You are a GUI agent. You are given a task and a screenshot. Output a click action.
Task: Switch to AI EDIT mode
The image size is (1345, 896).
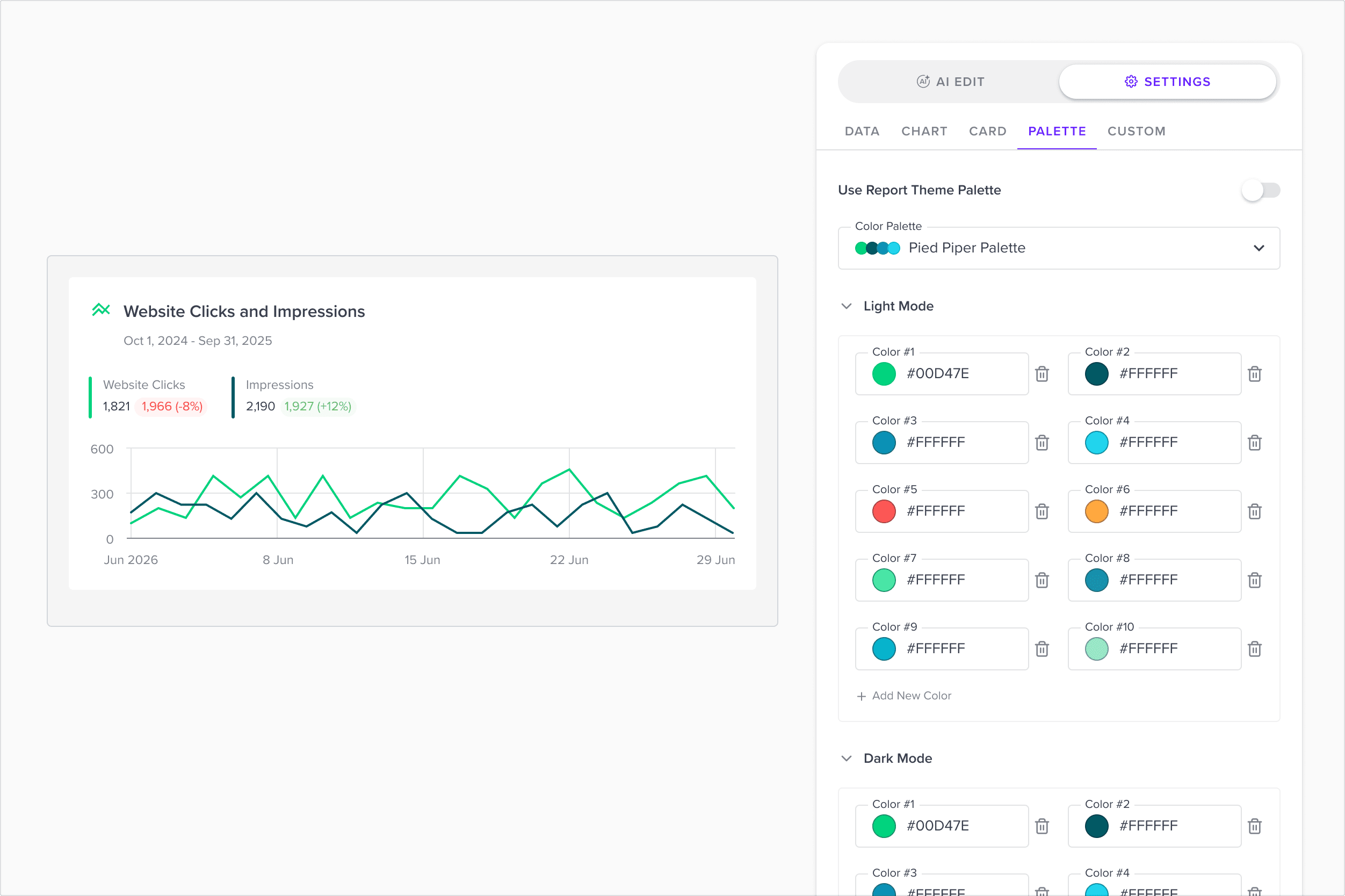pos(950,82)
